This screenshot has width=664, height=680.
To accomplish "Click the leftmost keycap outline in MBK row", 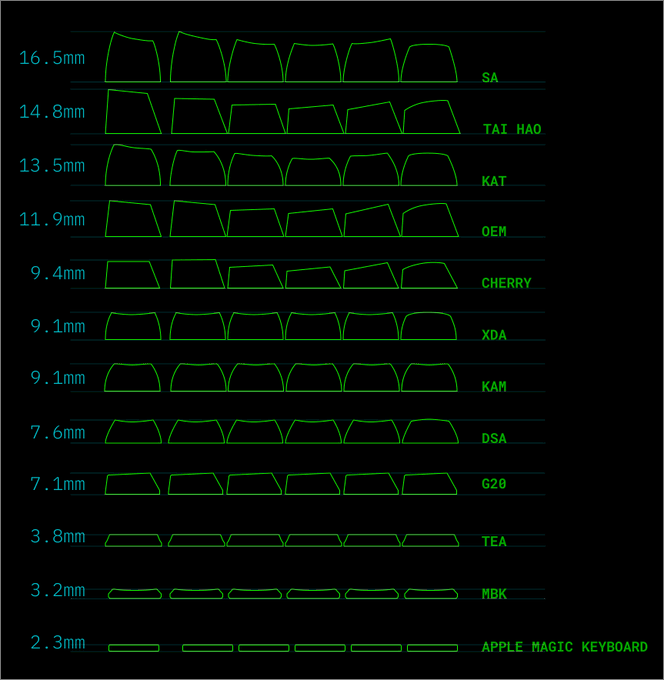I will (x=134, y=594).
